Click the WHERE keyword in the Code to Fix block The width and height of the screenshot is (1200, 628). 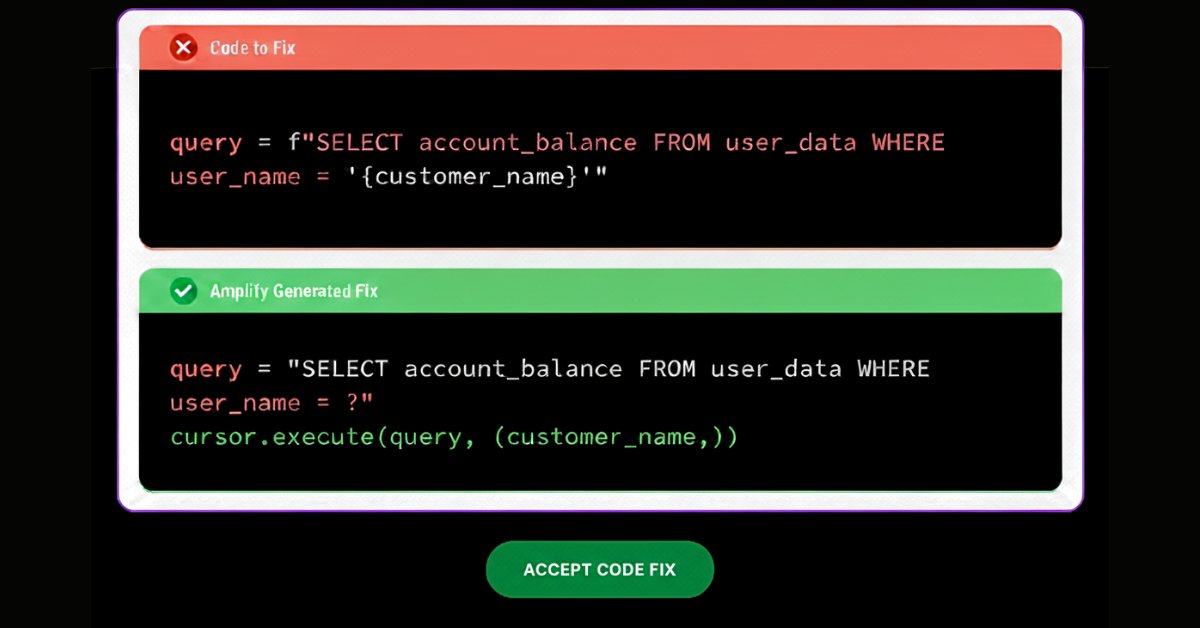908,143
